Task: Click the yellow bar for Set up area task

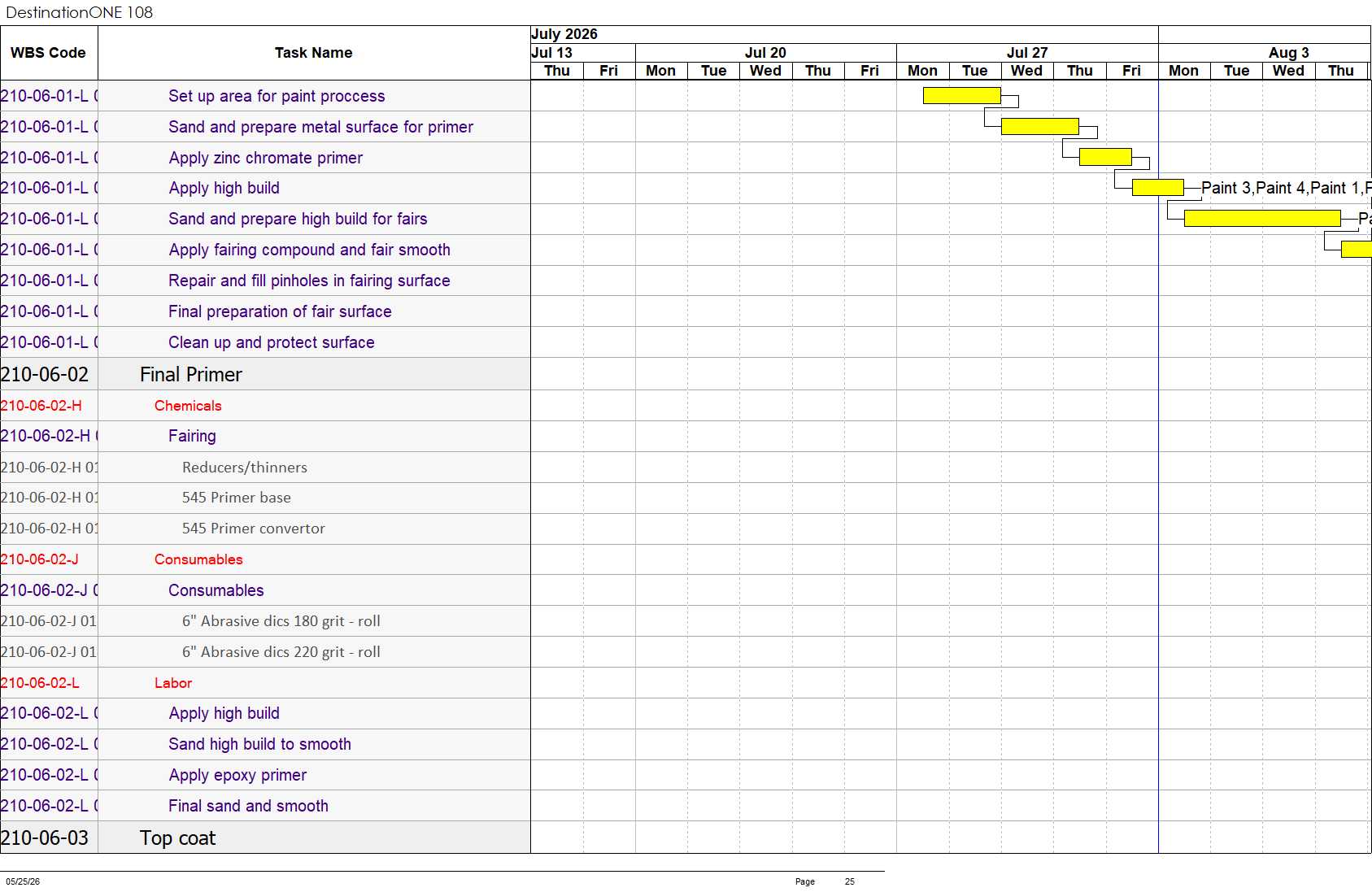Action: (x=961, y=95)
